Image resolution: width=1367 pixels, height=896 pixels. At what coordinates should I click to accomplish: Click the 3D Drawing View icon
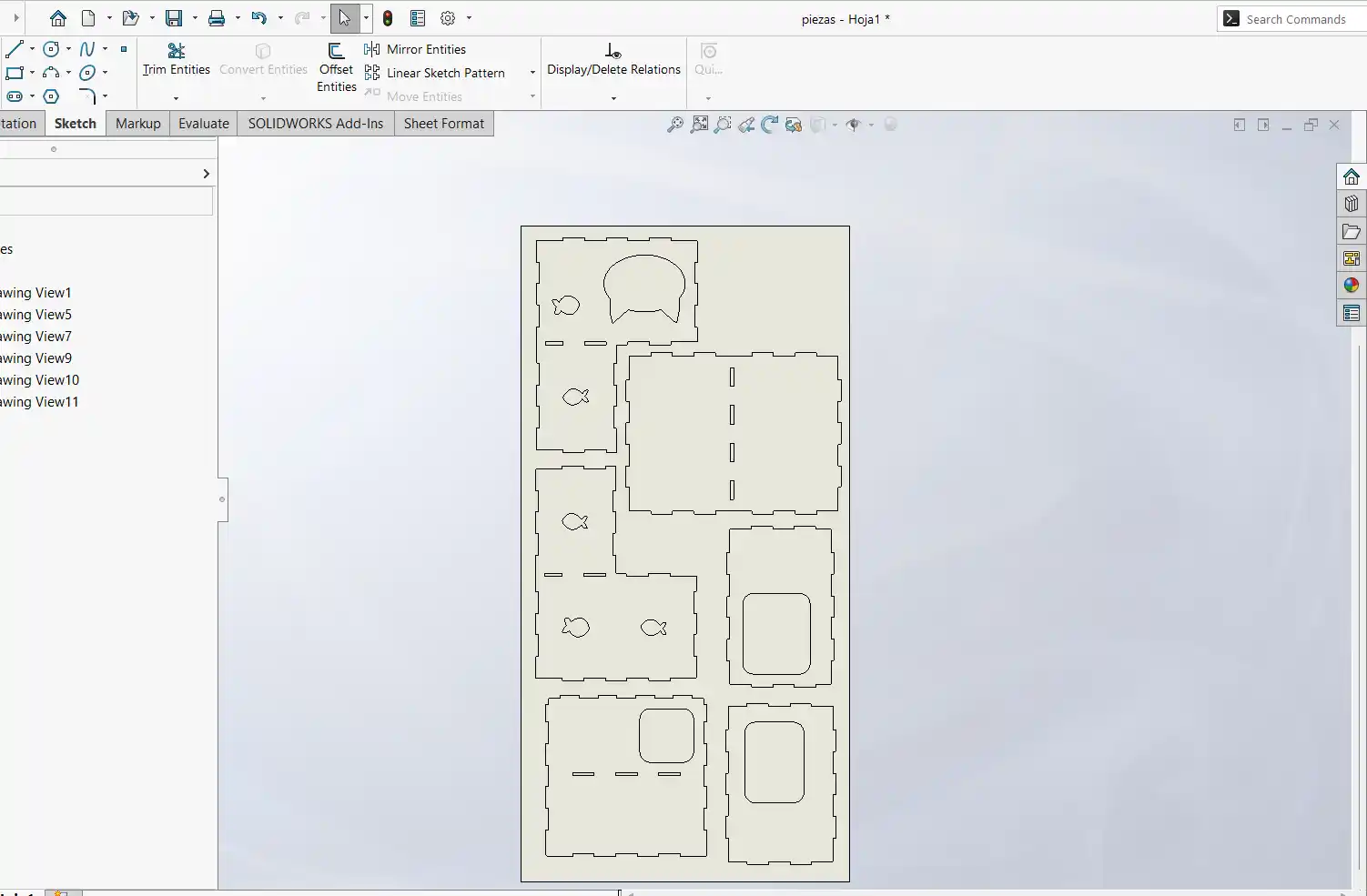(794, 125)
